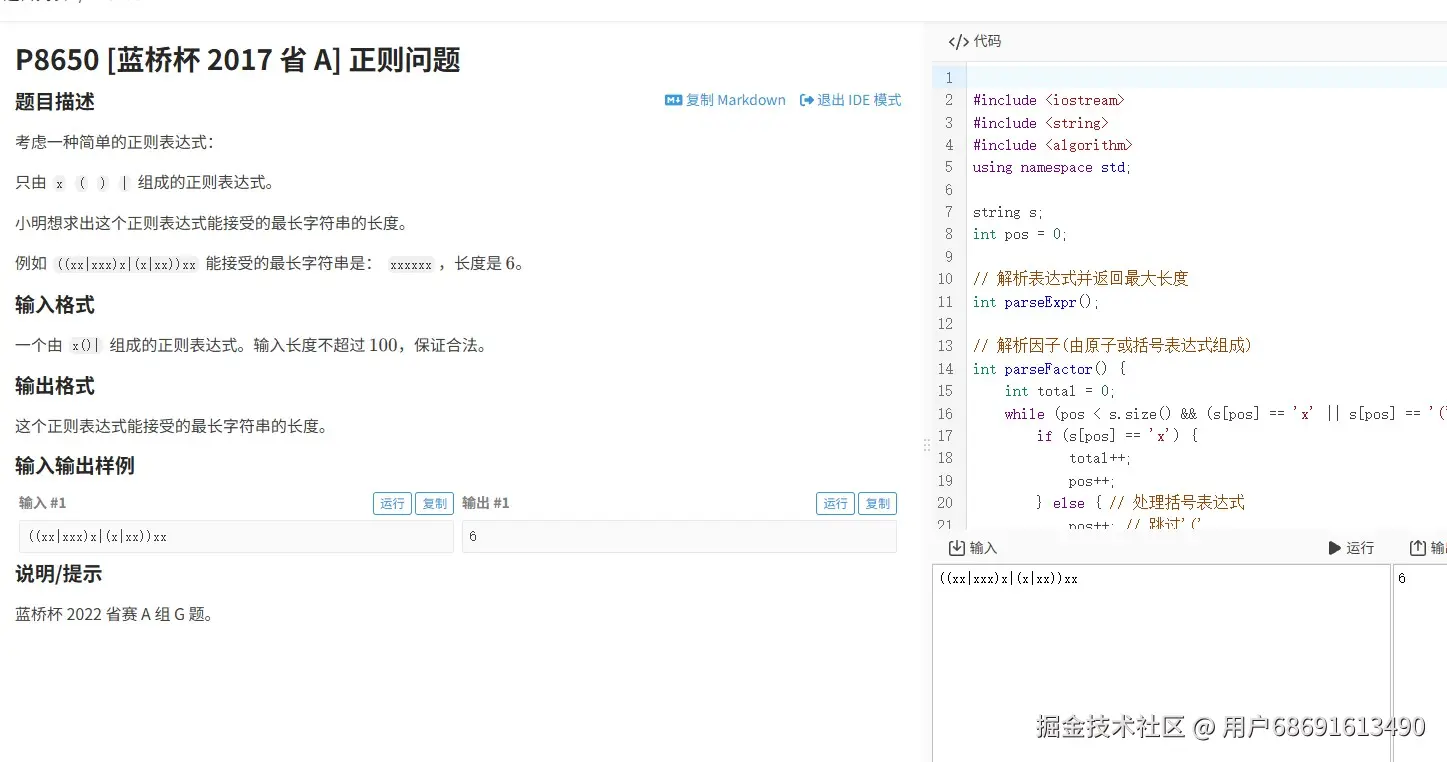Image resolution: width=1447 pixels, height=762 pixels.
Task: Click code line int parseExpr();
Action: point(1036,301)
